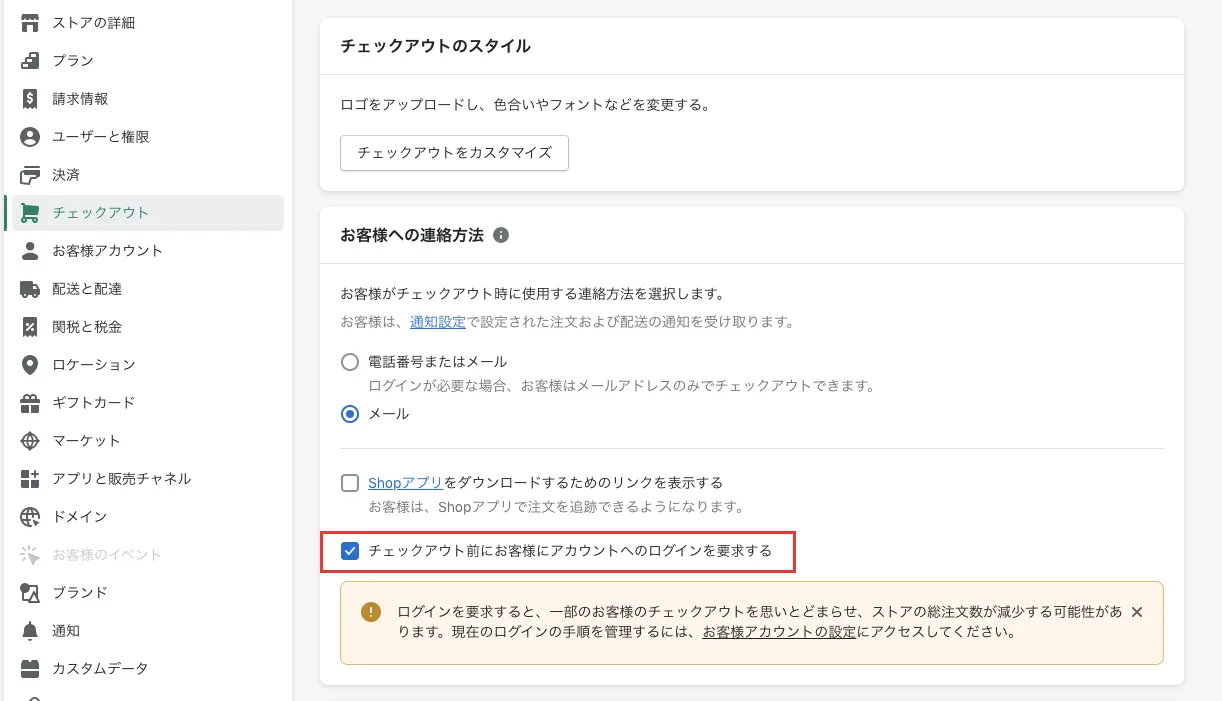Follow the お客様アカウントの設定 link in warning
Image resolution: width=1222 pixels, height=701 pixels.
coord(779,632)
